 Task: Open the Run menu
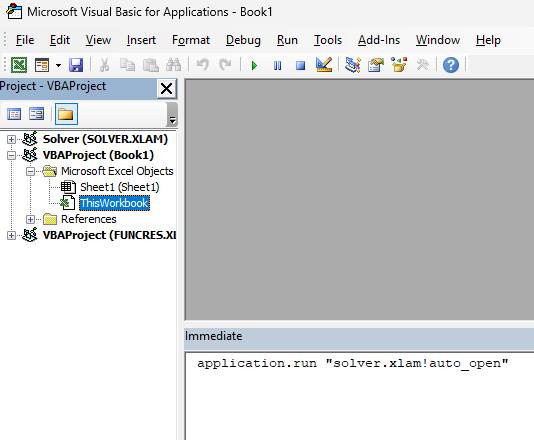click(287, 40)
